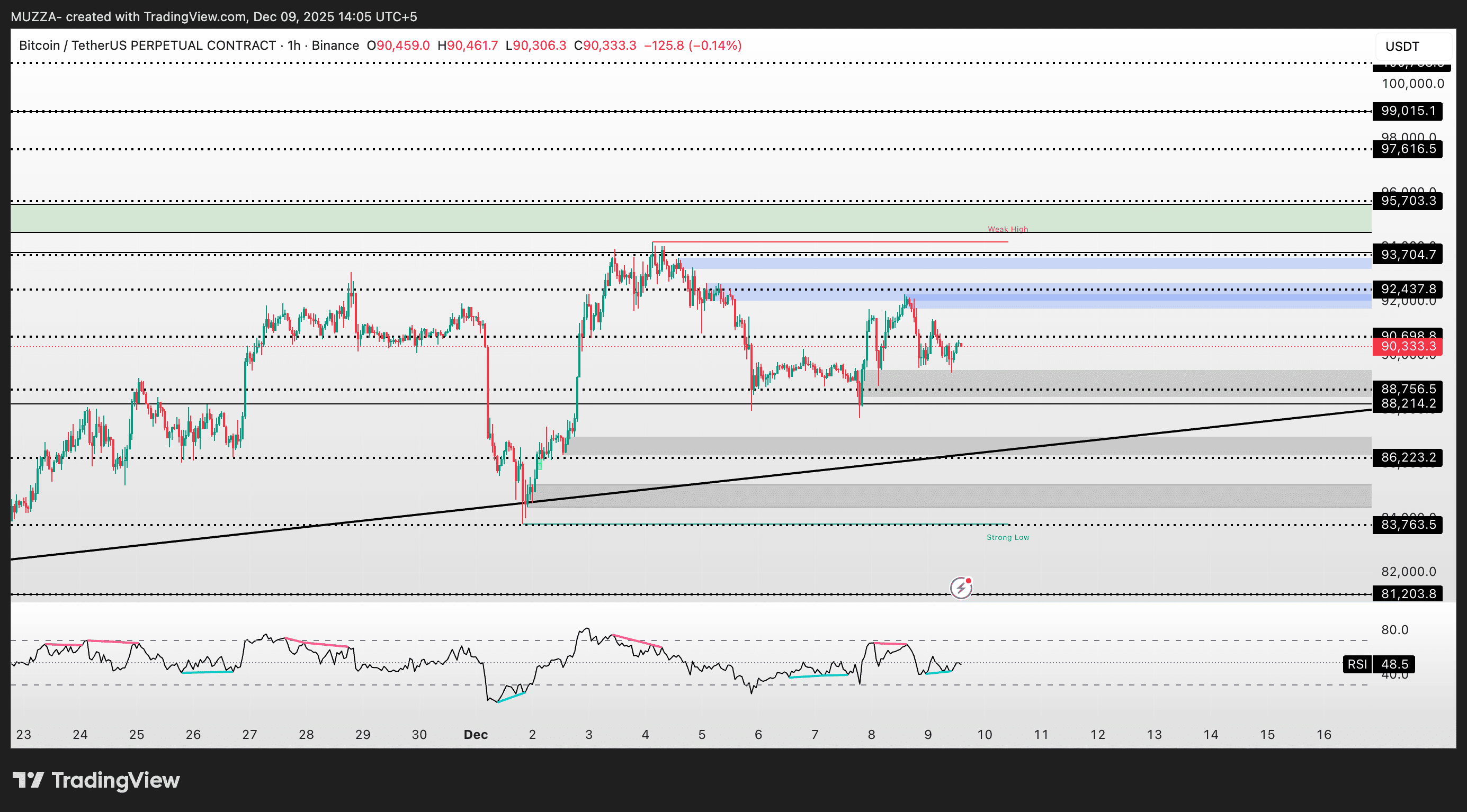The image size is (1467, 812).
Task: Click the TradingView wordmark text
Action: (x=115, y=780)
